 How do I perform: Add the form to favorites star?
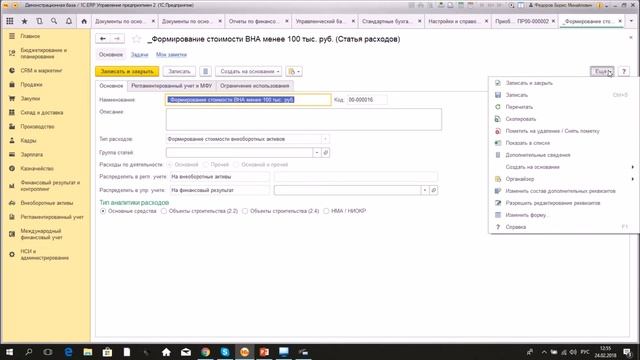click(x=136, y=39)
